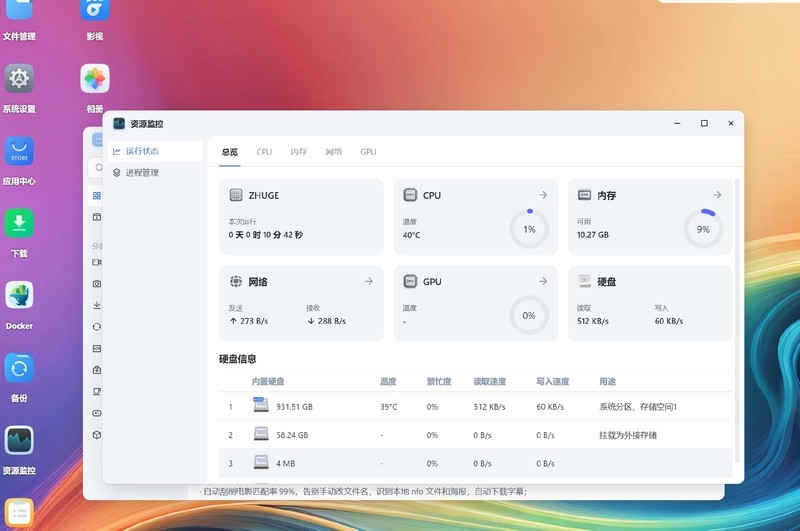Click the uptime 0 天 0 时 10 分 42 秒
The image size is (800, 531).
[265, 235]
